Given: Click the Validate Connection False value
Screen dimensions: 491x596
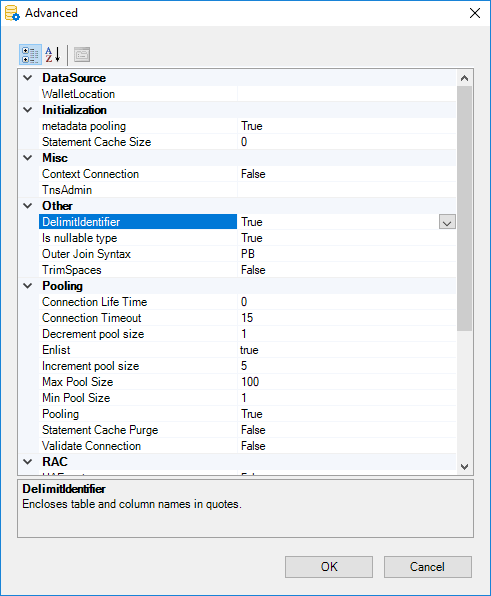Looking at the screenshot, I should [347, 445].
